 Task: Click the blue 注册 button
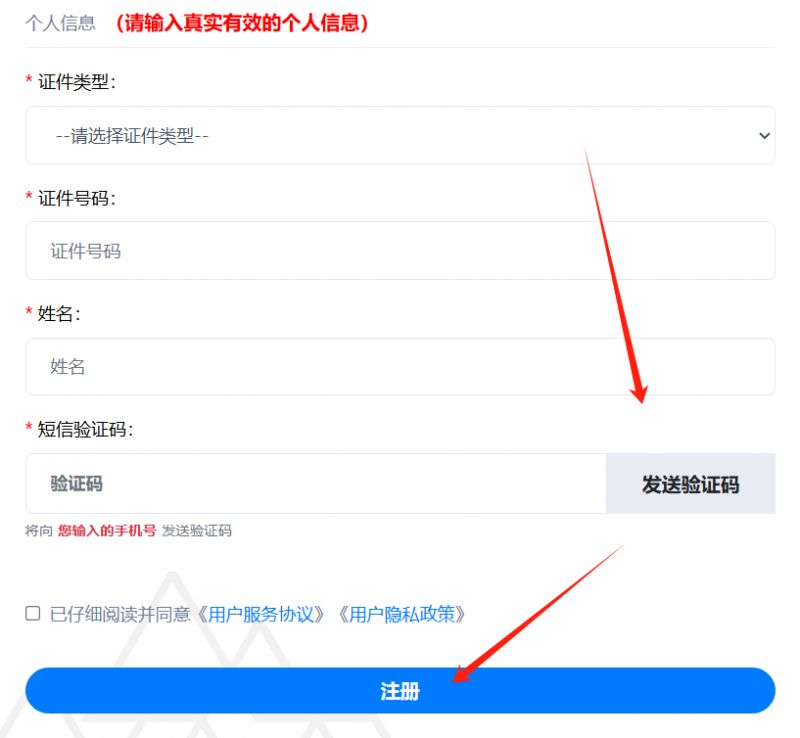[400, 690]
